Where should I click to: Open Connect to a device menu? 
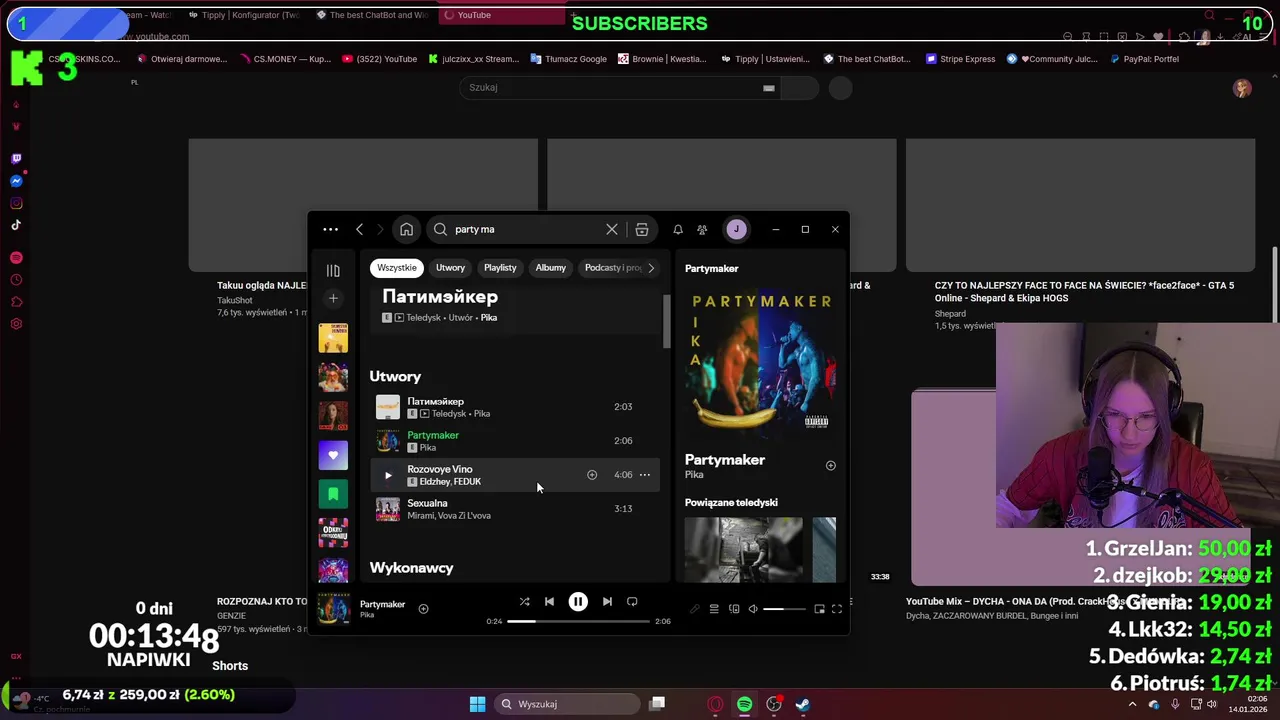(x=734, y=609)
